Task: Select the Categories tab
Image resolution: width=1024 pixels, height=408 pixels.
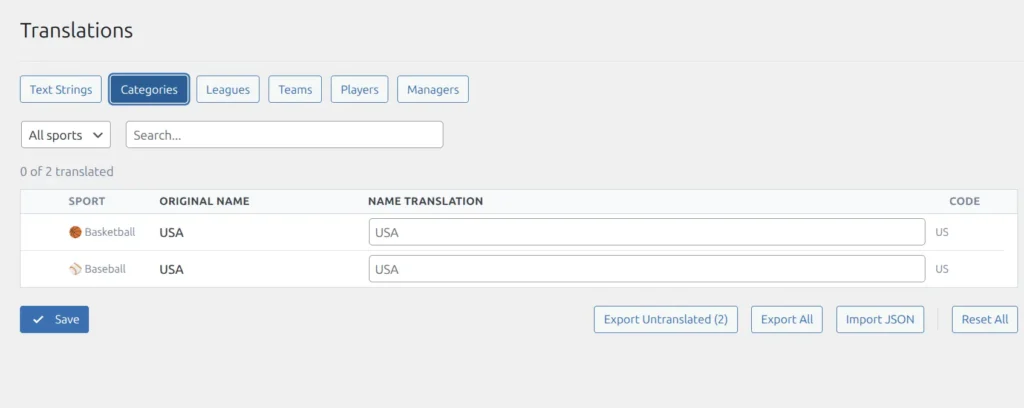Action: (149, 89)
